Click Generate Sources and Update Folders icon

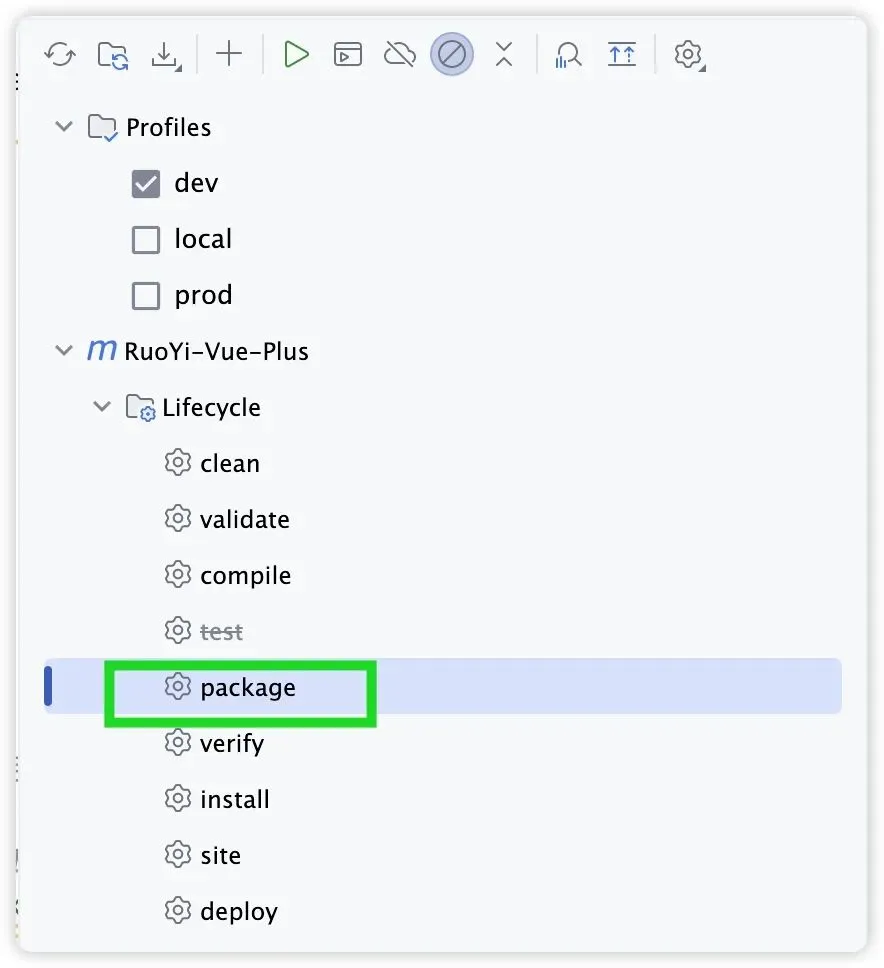[x=112, y=54]
